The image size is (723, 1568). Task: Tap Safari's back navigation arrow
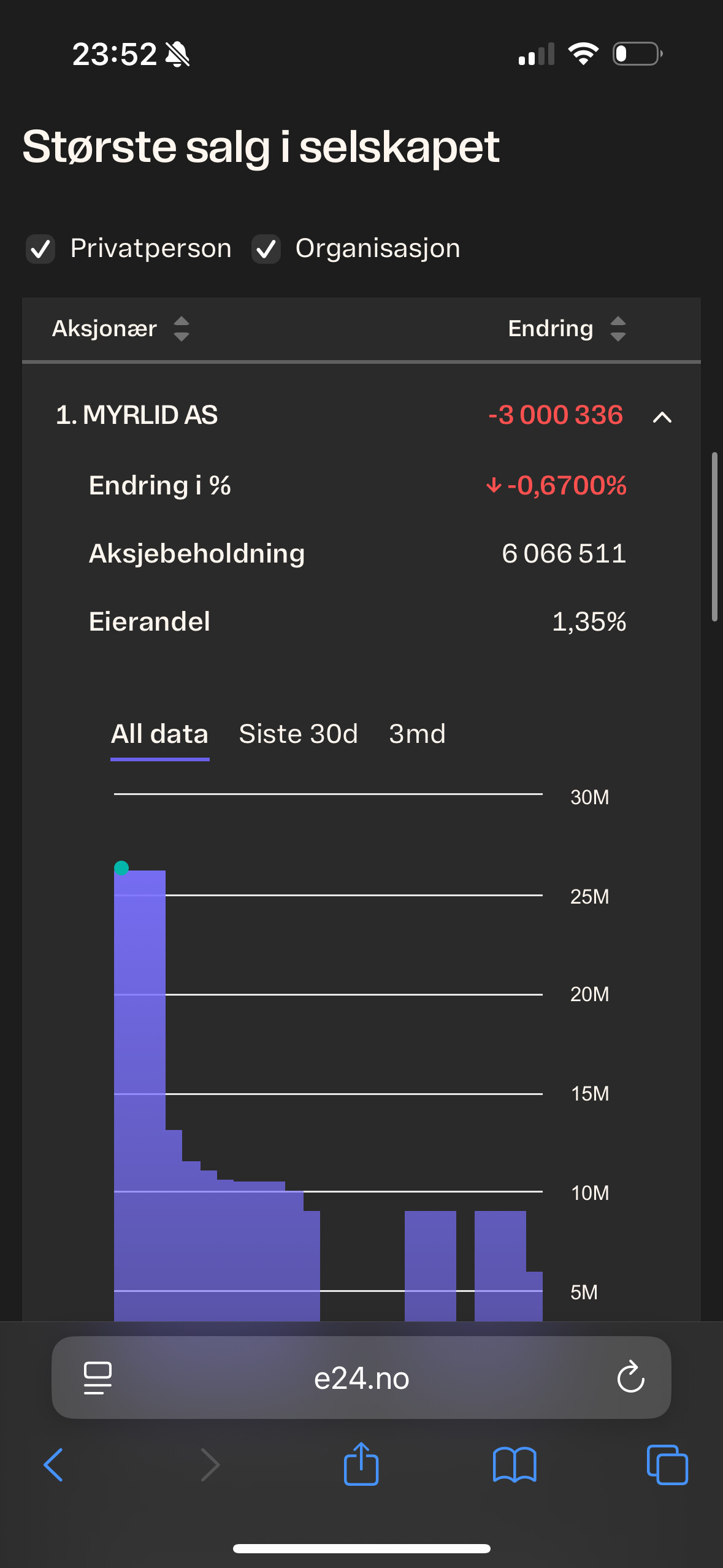[x=54, y=1465]
